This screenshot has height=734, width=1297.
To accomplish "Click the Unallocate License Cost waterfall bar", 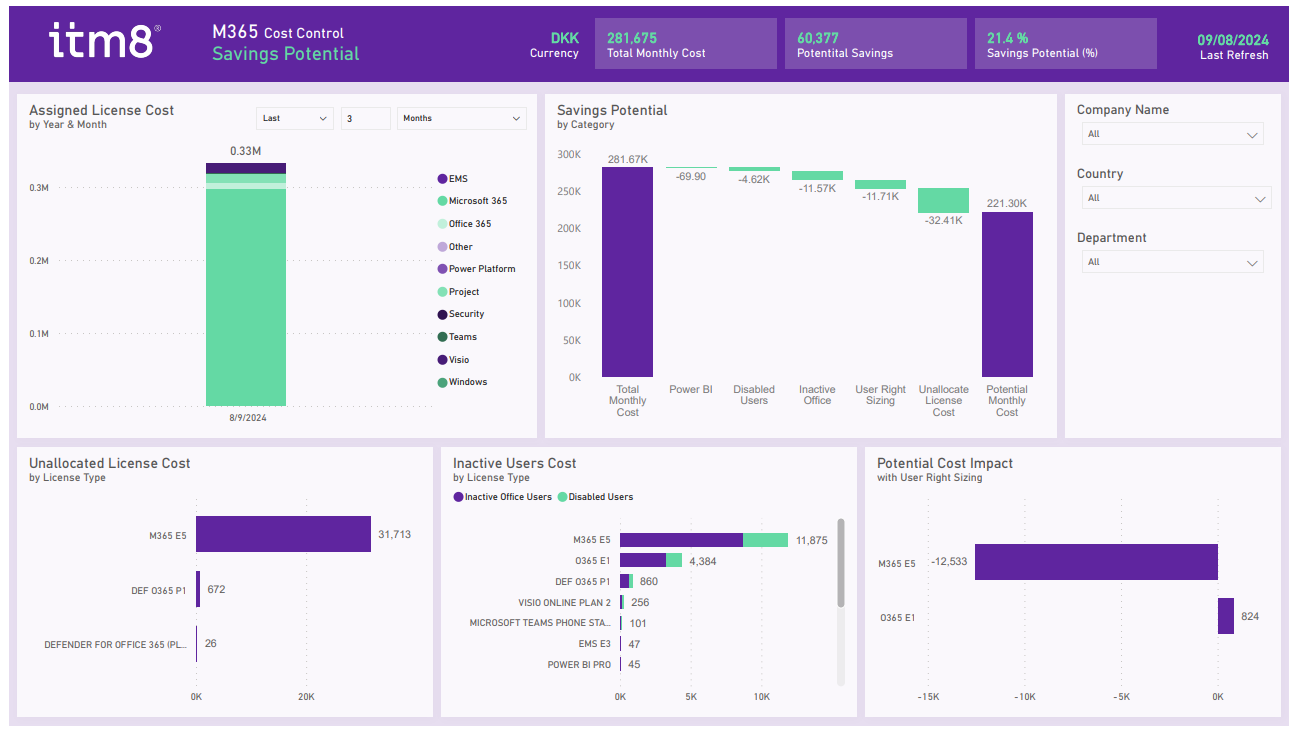I will [x=943, y=200].
